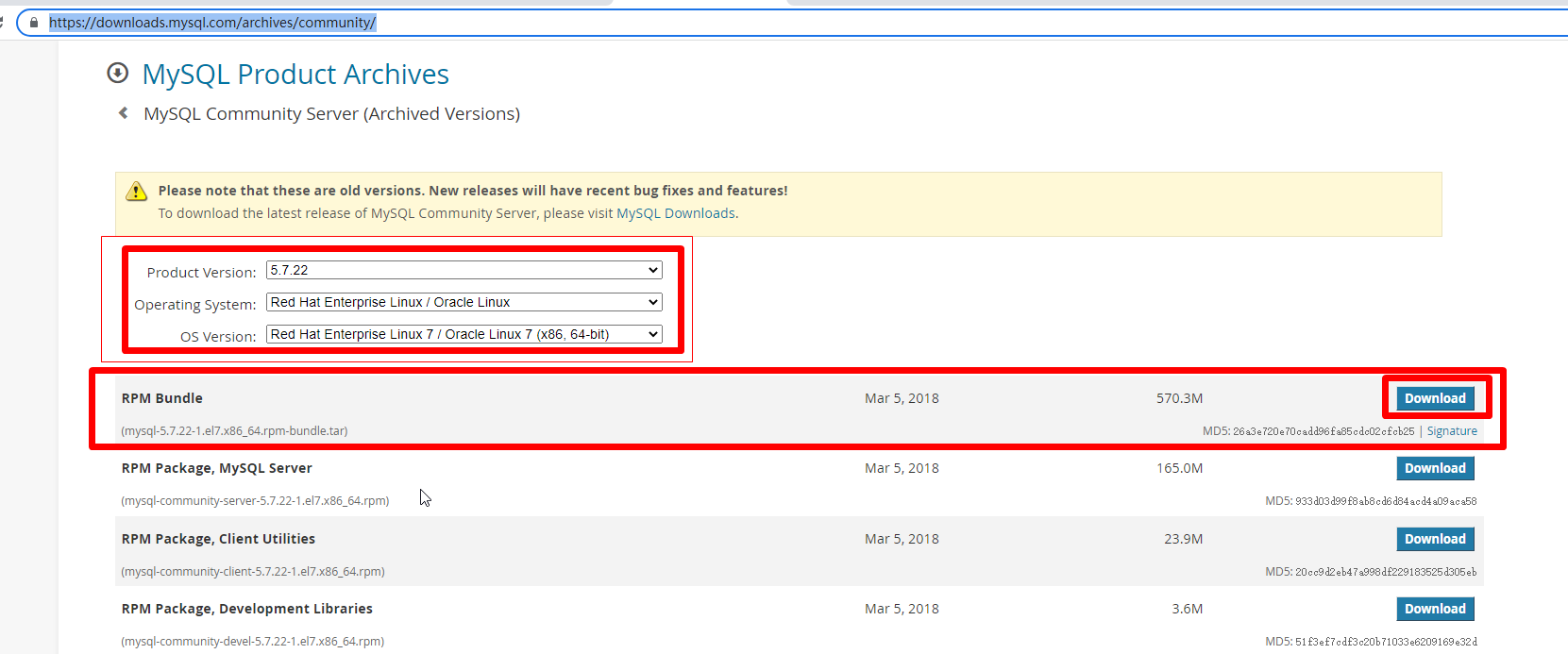Download RPM Package, Client Utilities
The height and width of the screenshot is (654, 1568).
1435,539
